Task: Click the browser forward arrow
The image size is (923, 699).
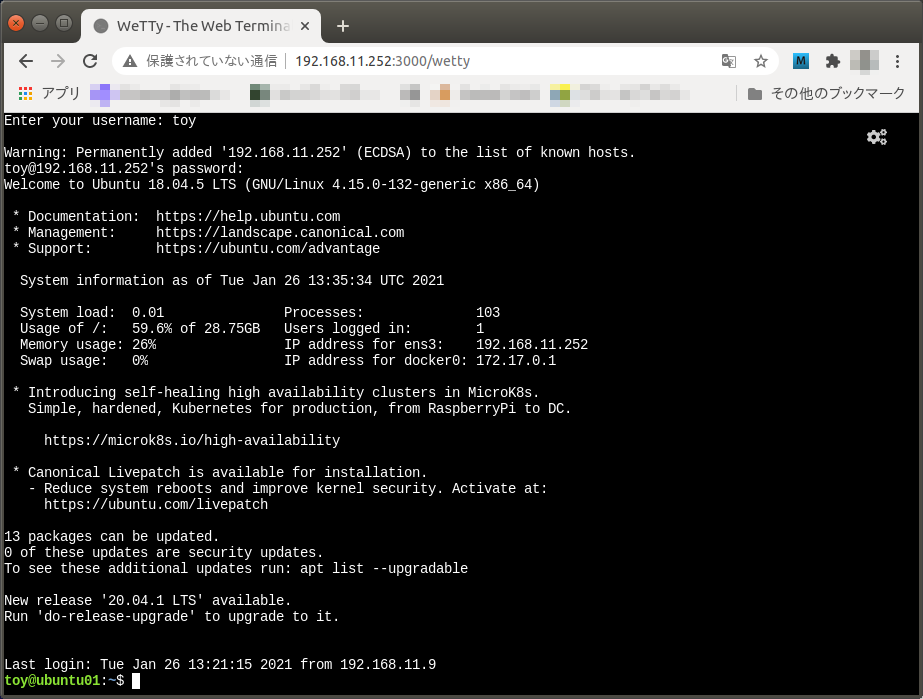Action: click(58, 61)
